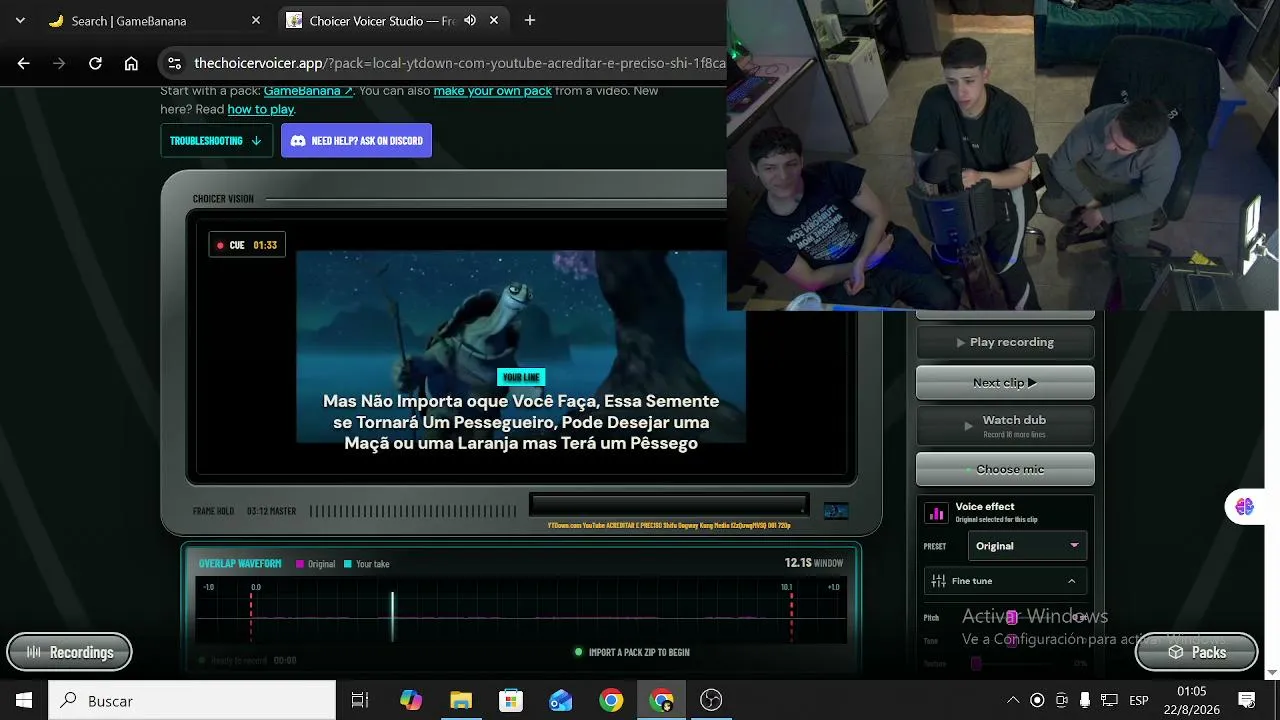Switch to the active Chrome profile window
This screenshot has width=1280, height=720.
pos(661,700)
